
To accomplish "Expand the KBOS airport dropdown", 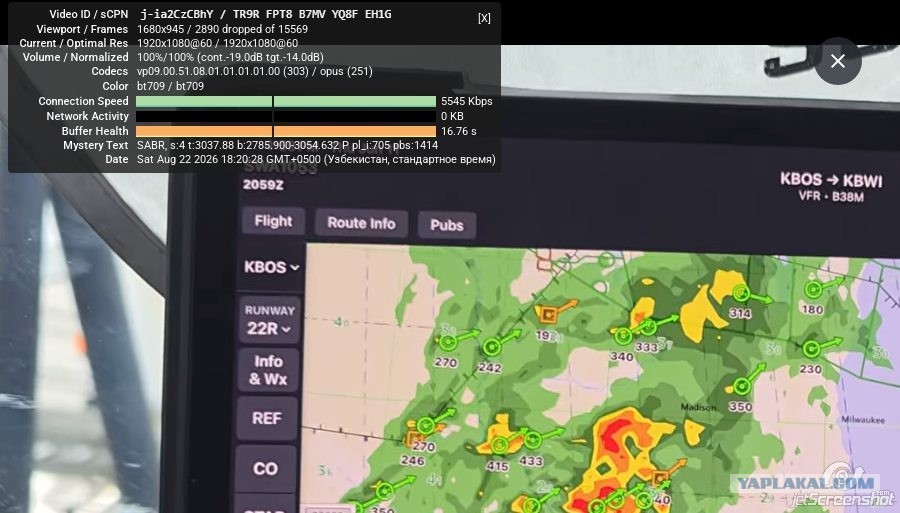I will (271, 267).
